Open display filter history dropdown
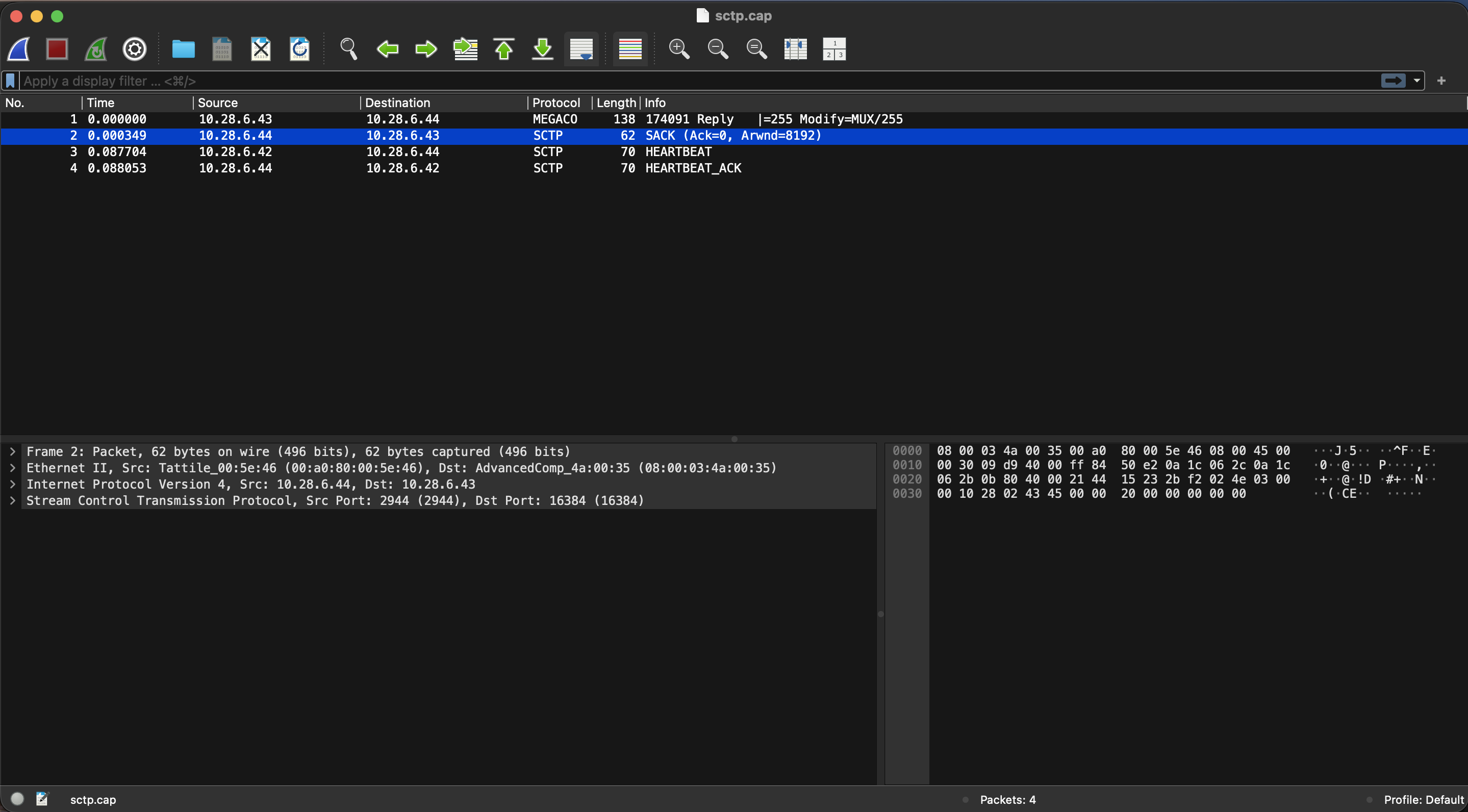This screenshot has width=1468, height=812. 1416,81
